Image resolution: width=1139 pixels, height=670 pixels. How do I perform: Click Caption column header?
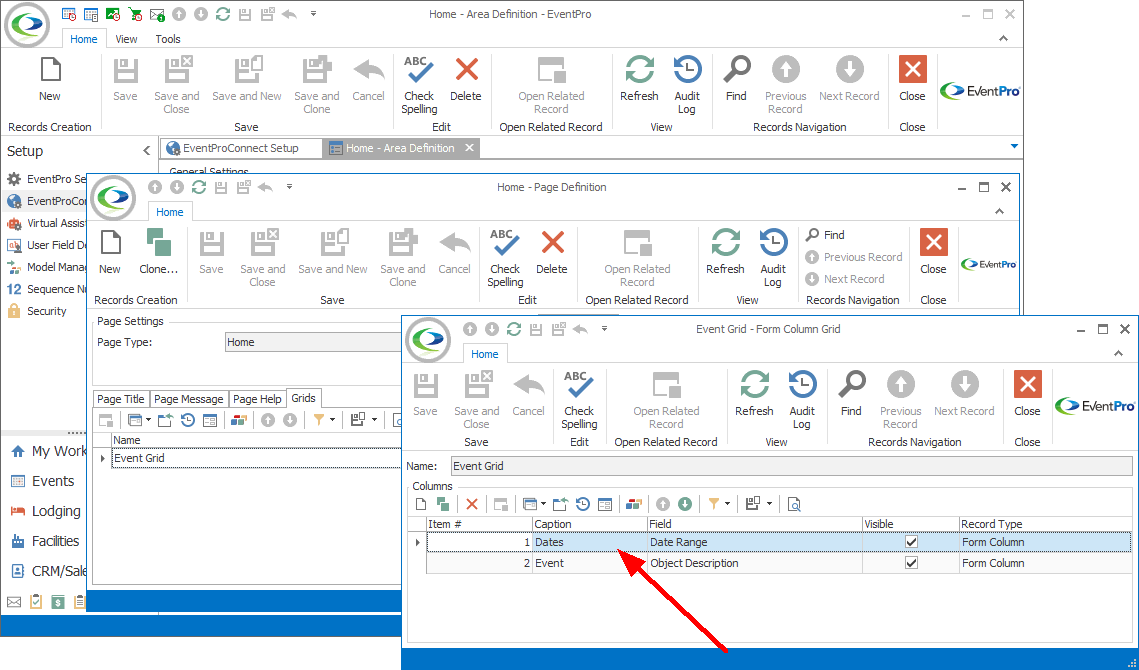point(590,524)
